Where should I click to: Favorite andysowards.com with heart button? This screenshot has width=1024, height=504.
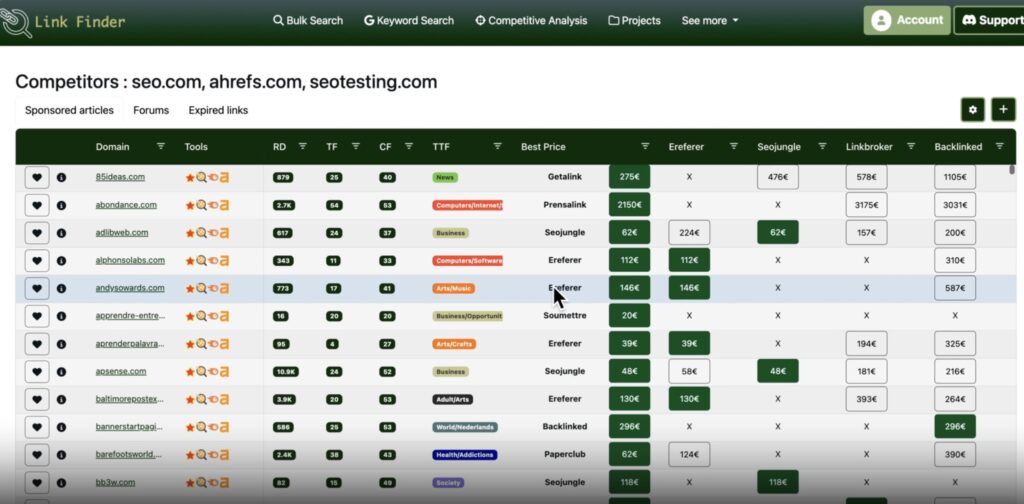coord(37,288)
